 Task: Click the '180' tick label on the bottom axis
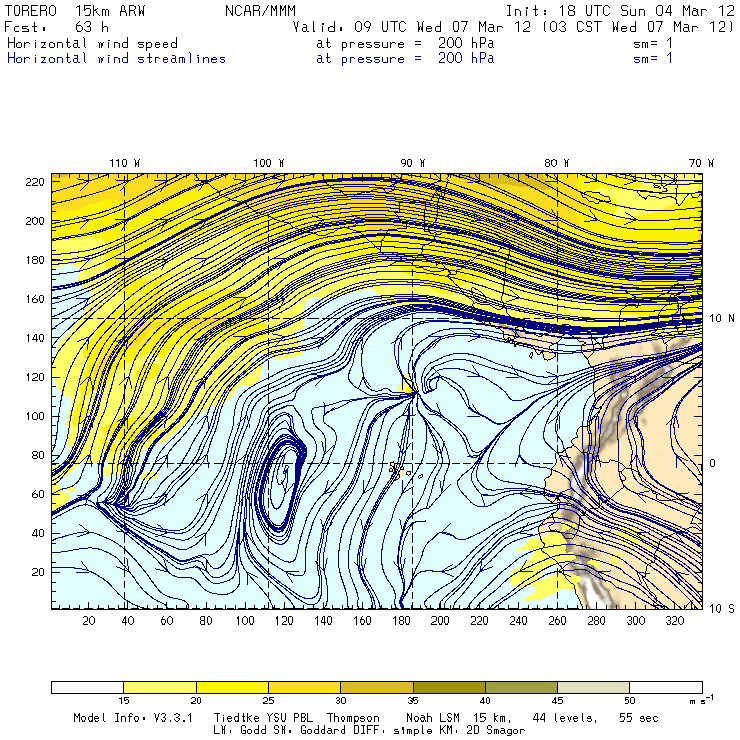pyautogui.click(x=402, y=621)
